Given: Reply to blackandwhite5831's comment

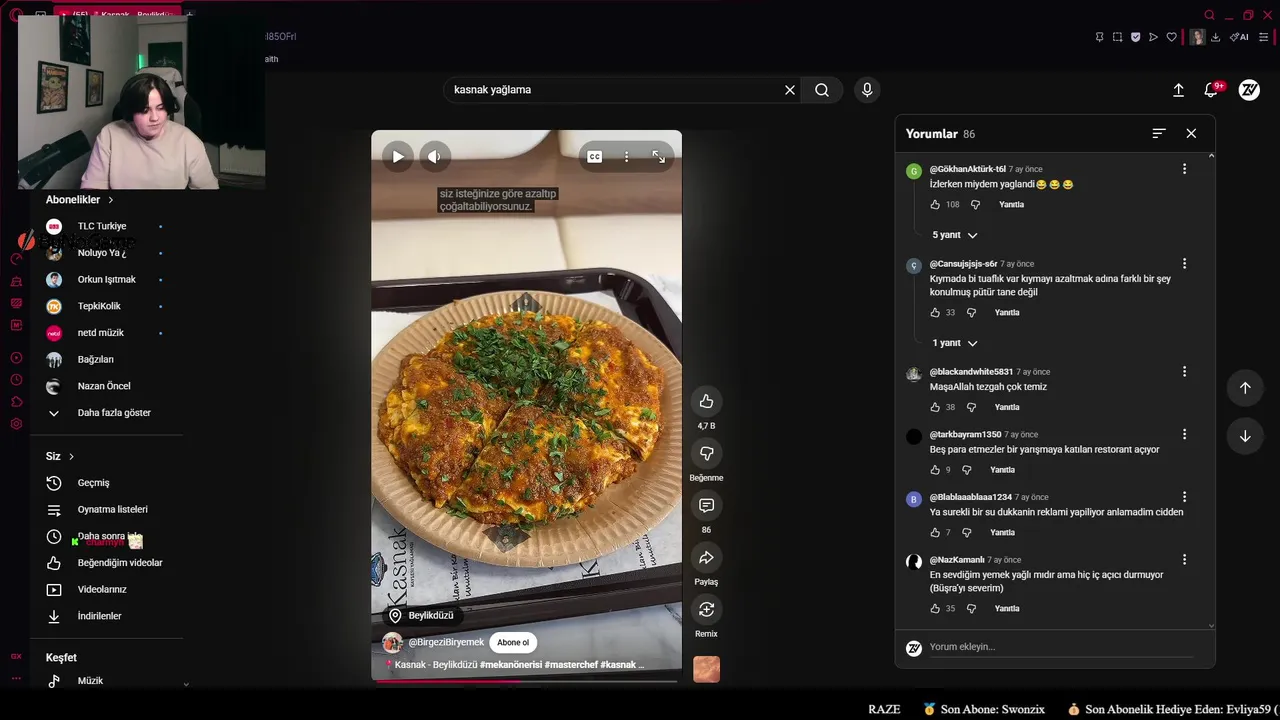Looking at the screenshot, I should pos(1007,407).
